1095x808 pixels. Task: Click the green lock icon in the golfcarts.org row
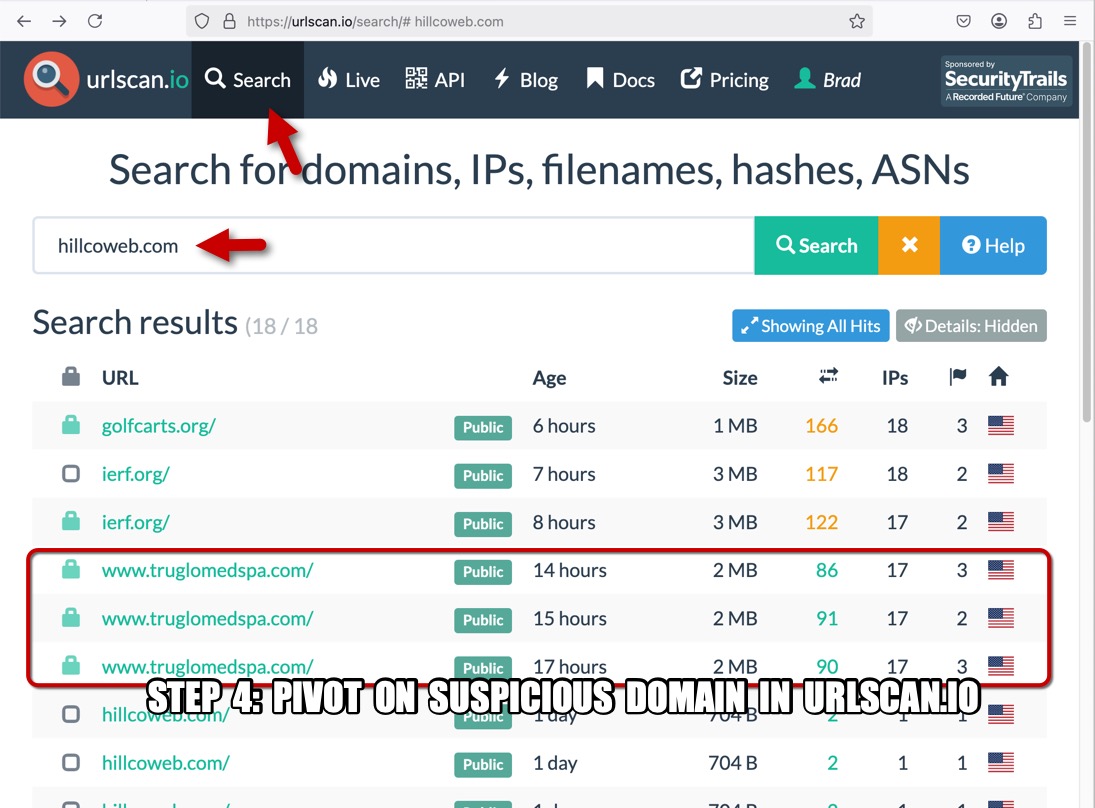click(x=71, y=425)
